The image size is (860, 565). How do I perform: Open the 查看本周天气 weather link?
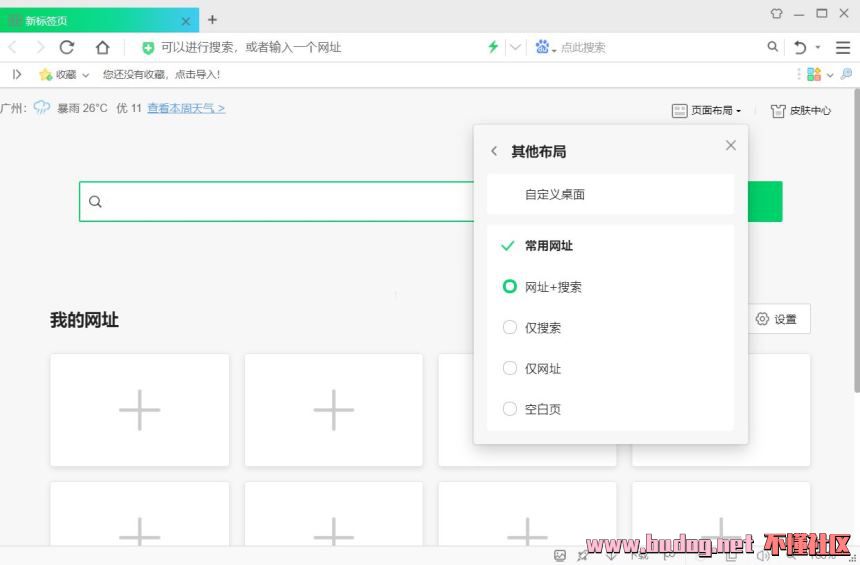186,108
